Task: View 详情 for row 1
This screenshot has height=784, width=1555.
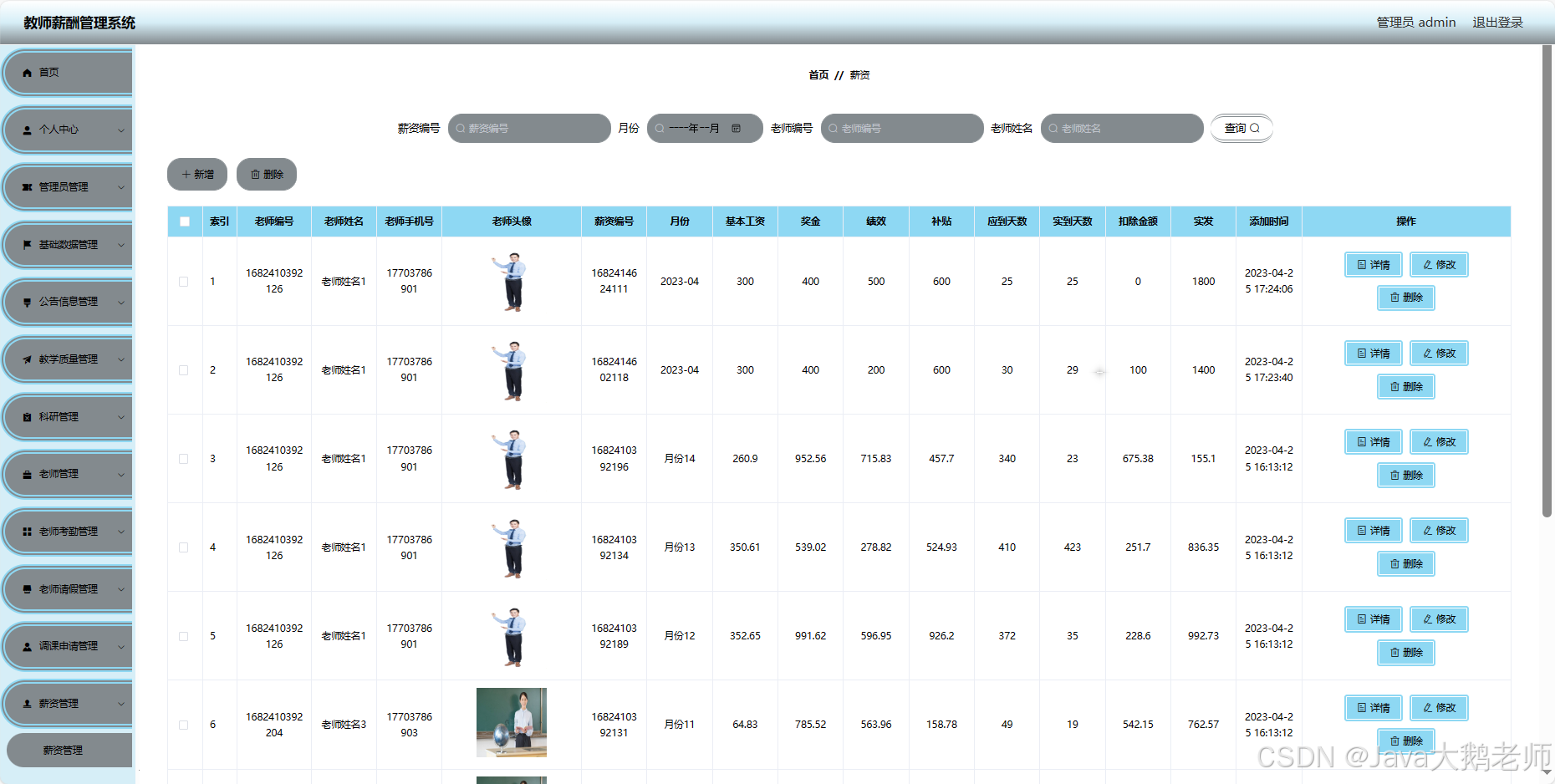Action: coord(1374,265)
